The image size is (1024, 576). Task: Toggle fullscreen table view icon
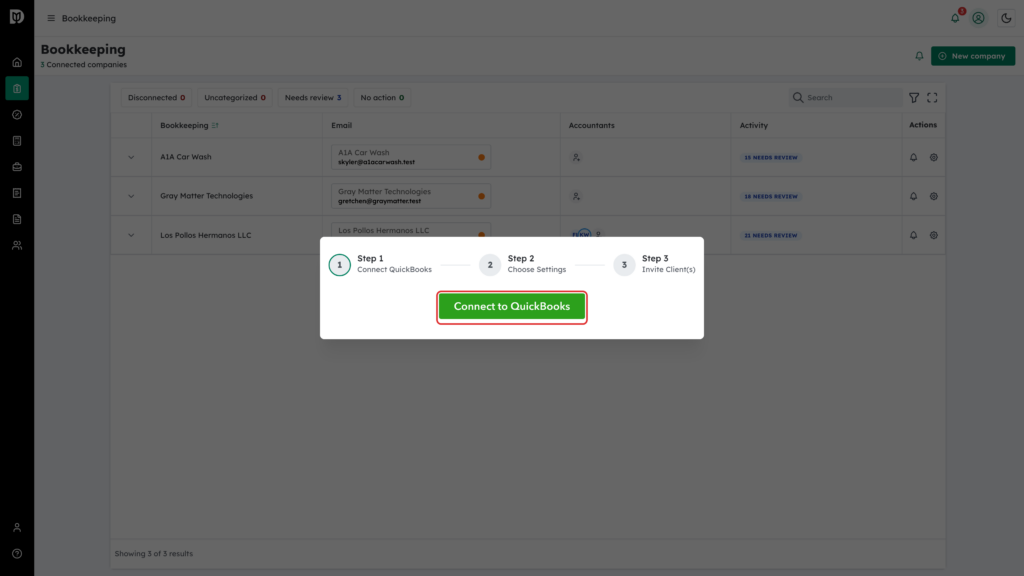point(932,97)
